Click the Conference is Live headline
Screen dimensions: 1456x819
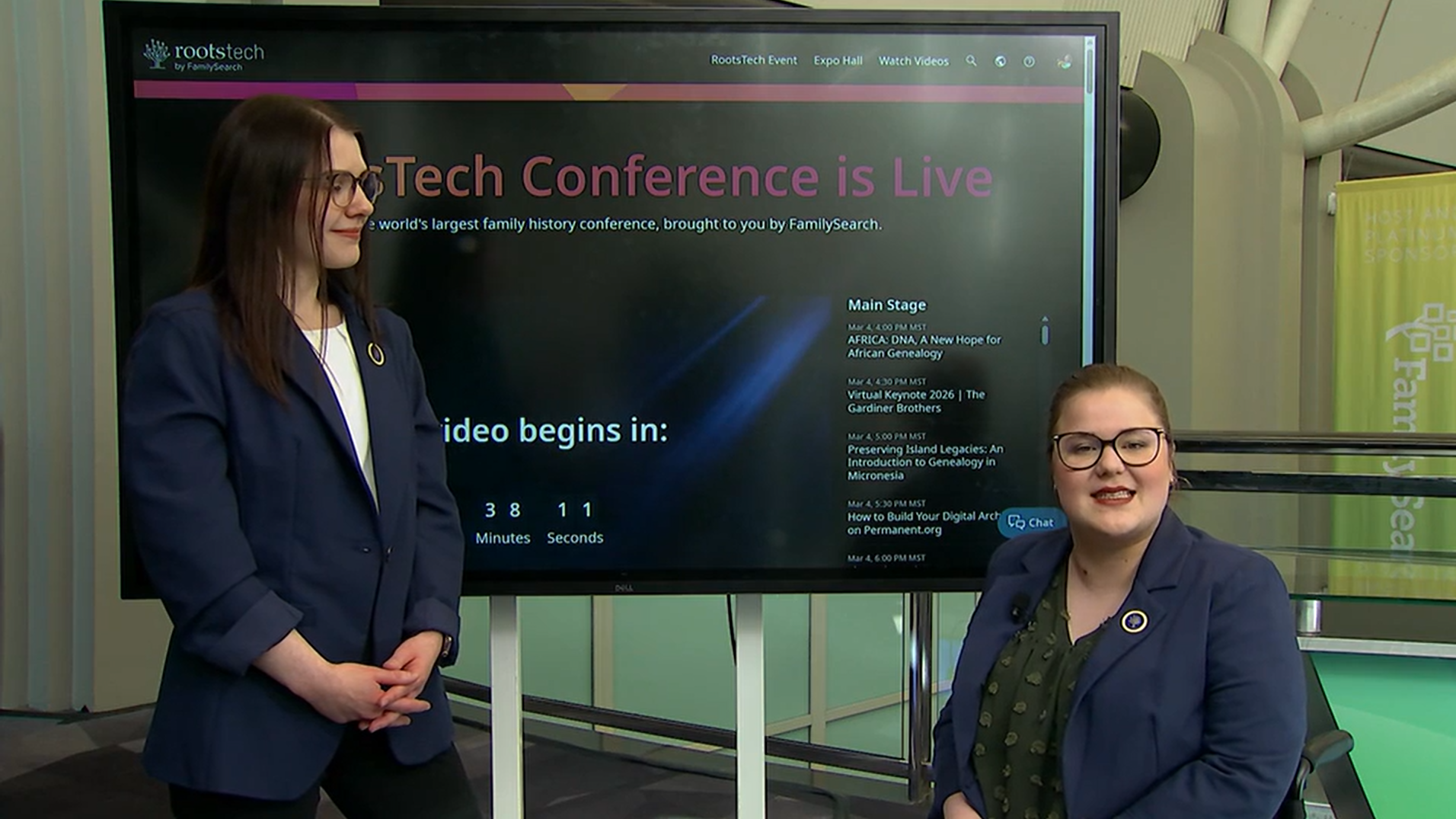757,177
